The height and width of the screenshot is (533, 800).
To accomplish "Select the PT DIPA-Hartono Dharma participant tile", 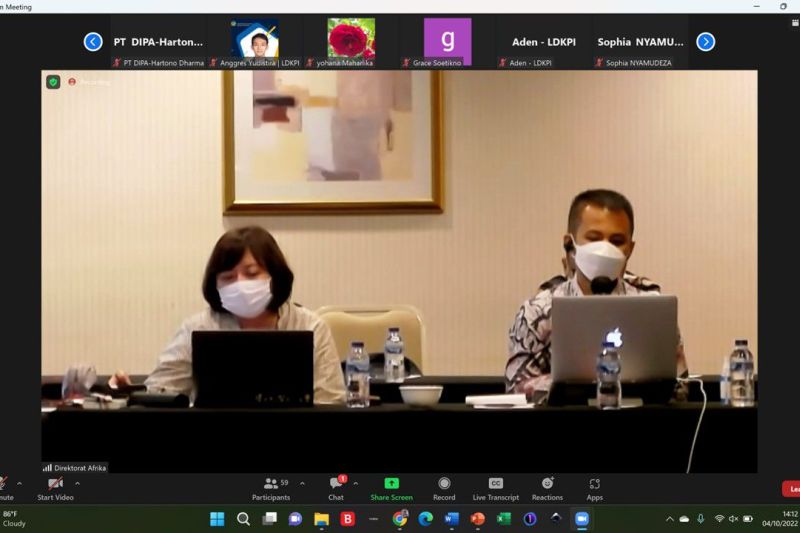I will click(x=159, y=42).
